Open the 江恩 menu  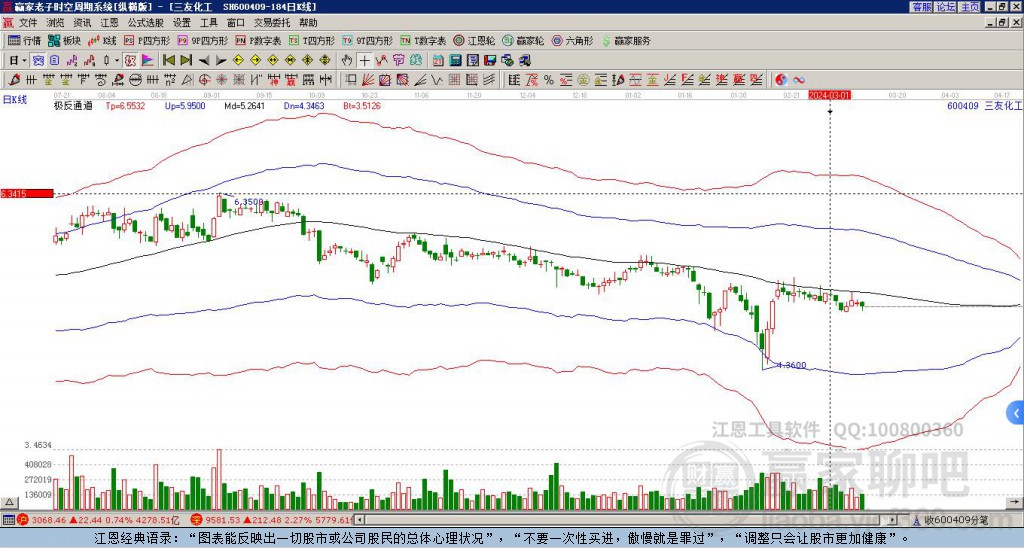(x=110, y=23)
